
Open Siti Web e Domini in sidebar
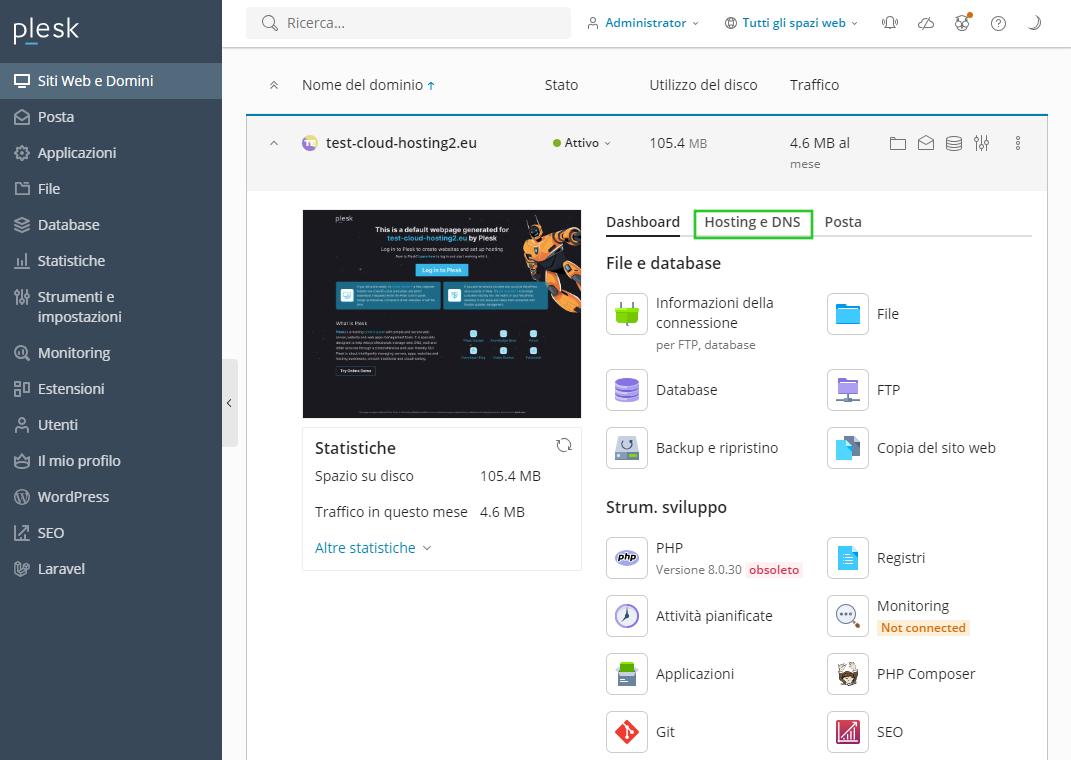pyautogui.click(x=111, y=81)
